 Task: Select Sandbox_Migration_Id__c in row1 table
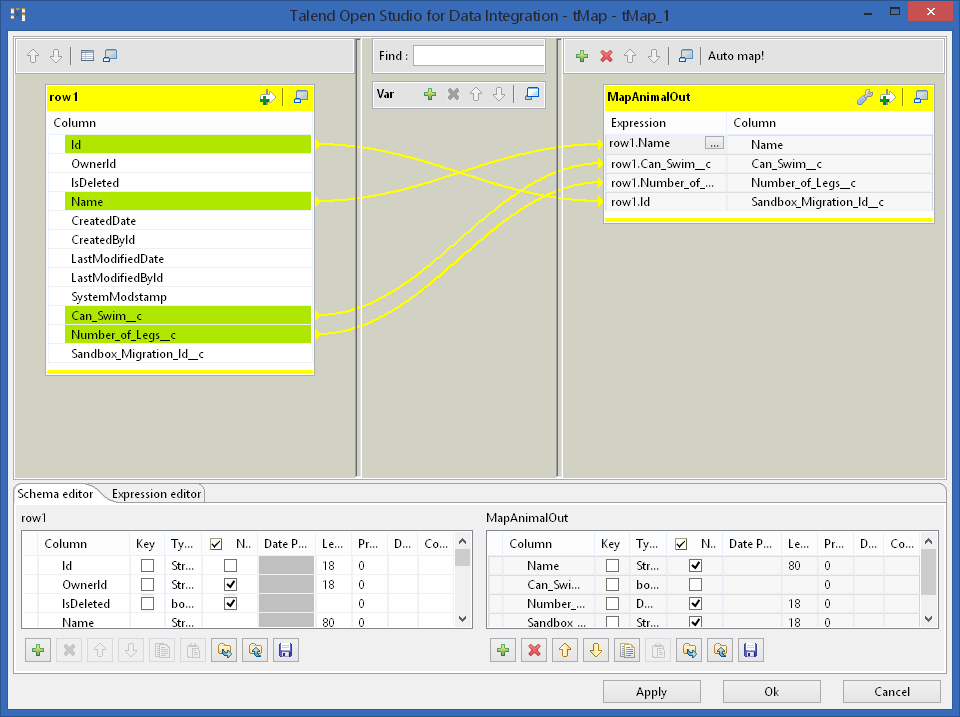(138, 354)
